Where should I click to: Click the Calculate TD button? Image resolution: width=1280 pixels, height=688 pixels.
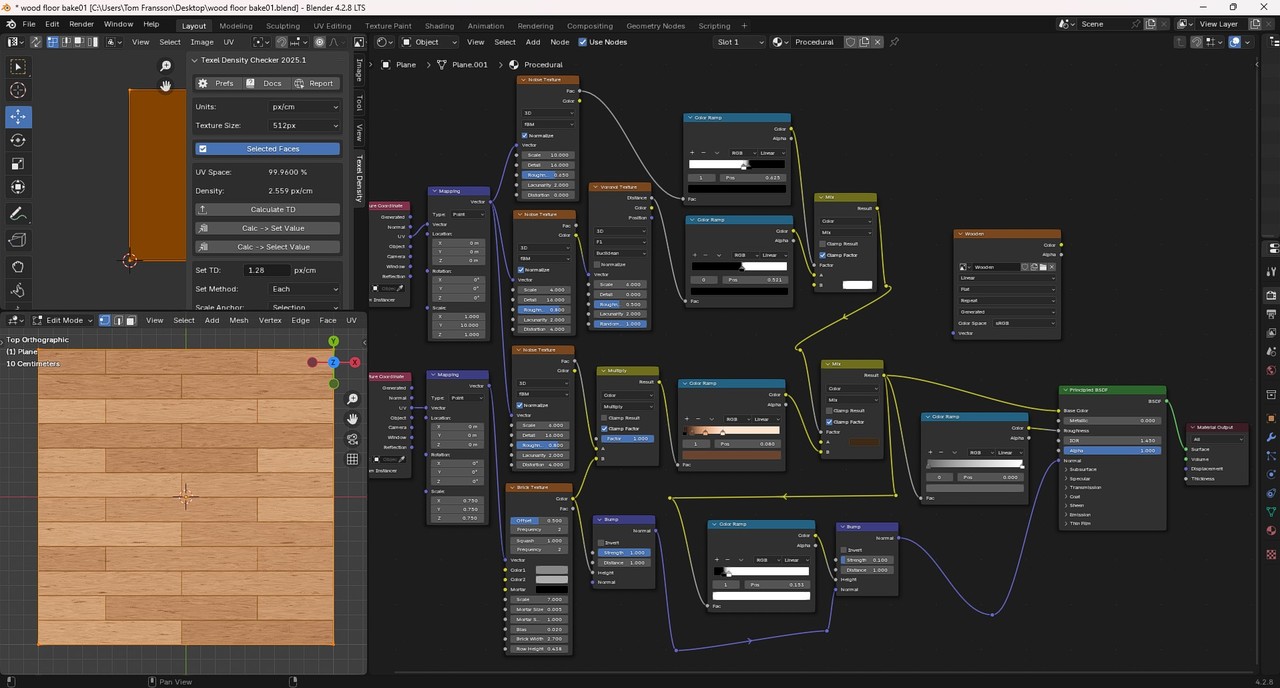(267, 210)
